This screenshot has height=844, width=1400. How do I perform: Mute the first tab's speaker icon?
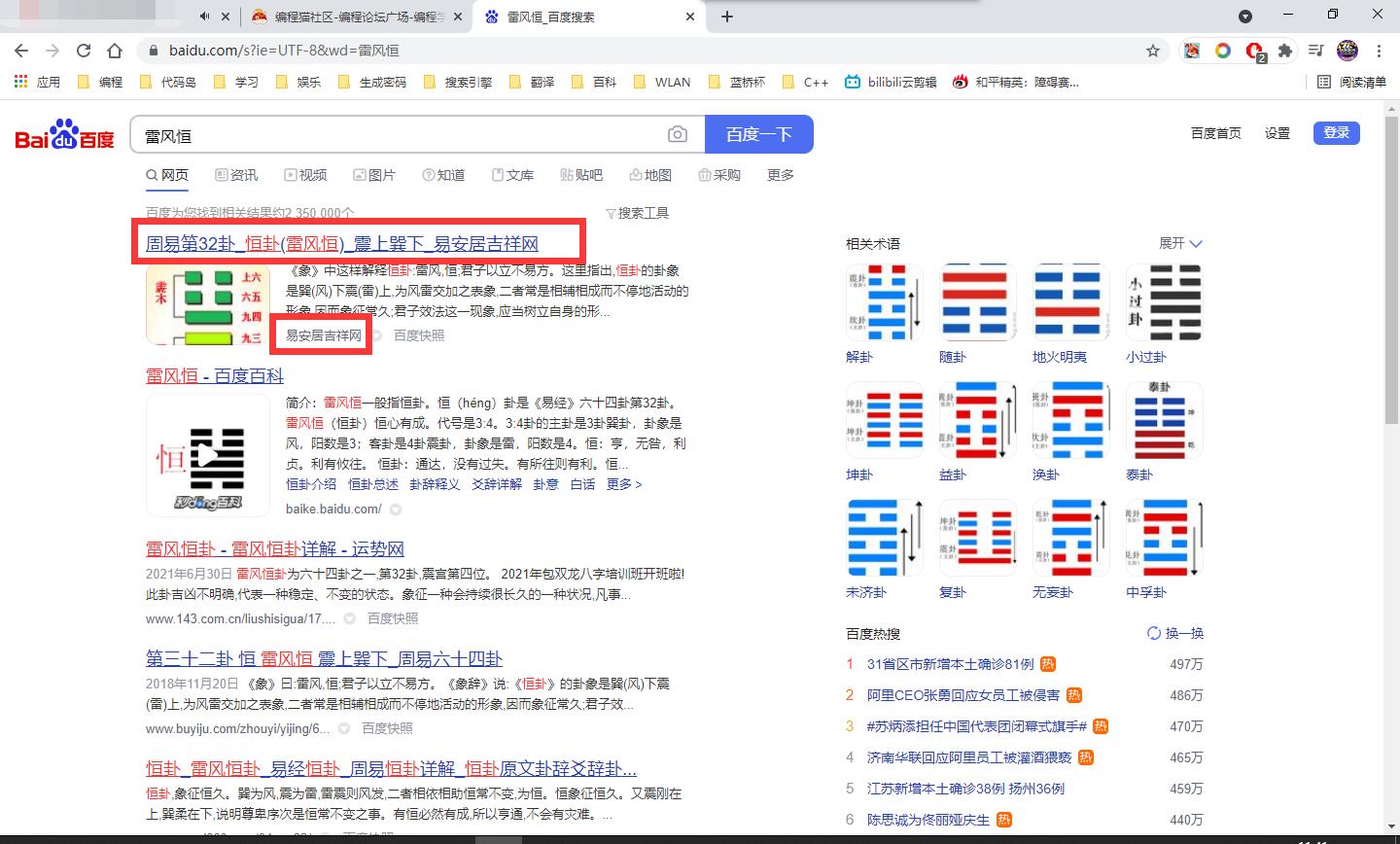point(204,17)
